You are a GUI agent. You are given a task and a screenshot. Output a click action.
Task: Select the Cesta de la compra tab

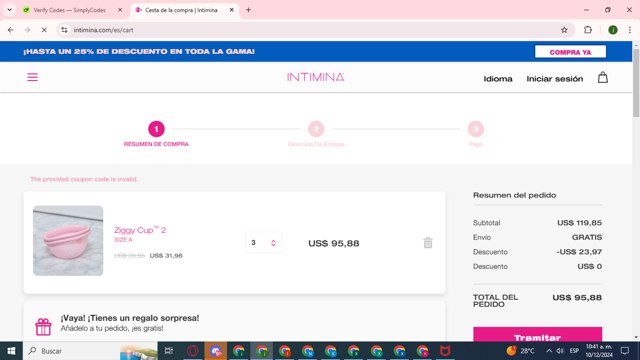point(181,10)
